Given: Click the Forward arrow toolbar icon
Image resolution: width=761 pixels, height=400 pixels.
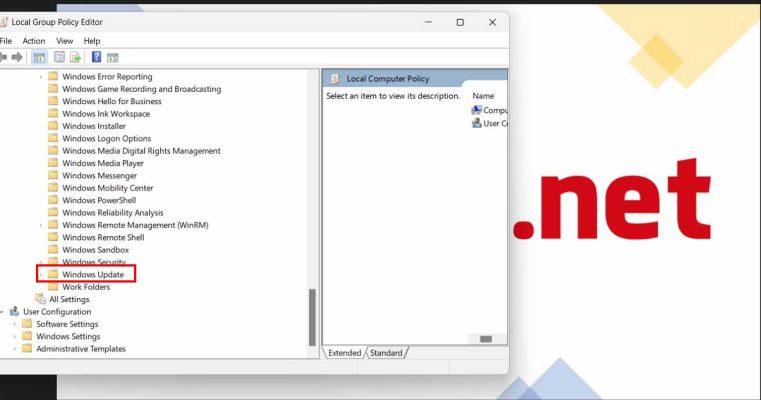Looking at the screenshot, I should [x=17, y=57].
